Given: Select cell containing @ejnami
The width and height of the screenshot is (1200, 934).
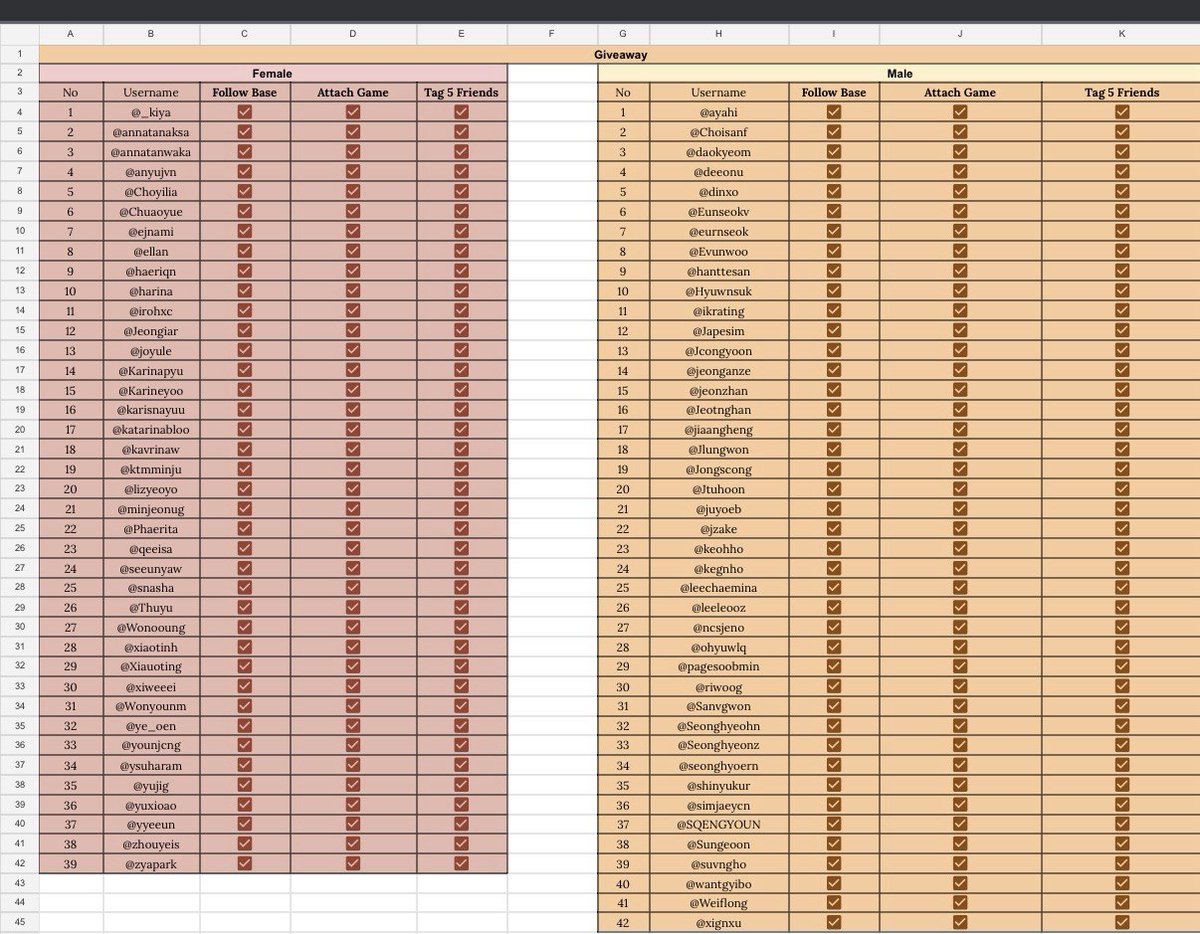Looking at the screenshot, I should 151,231.
